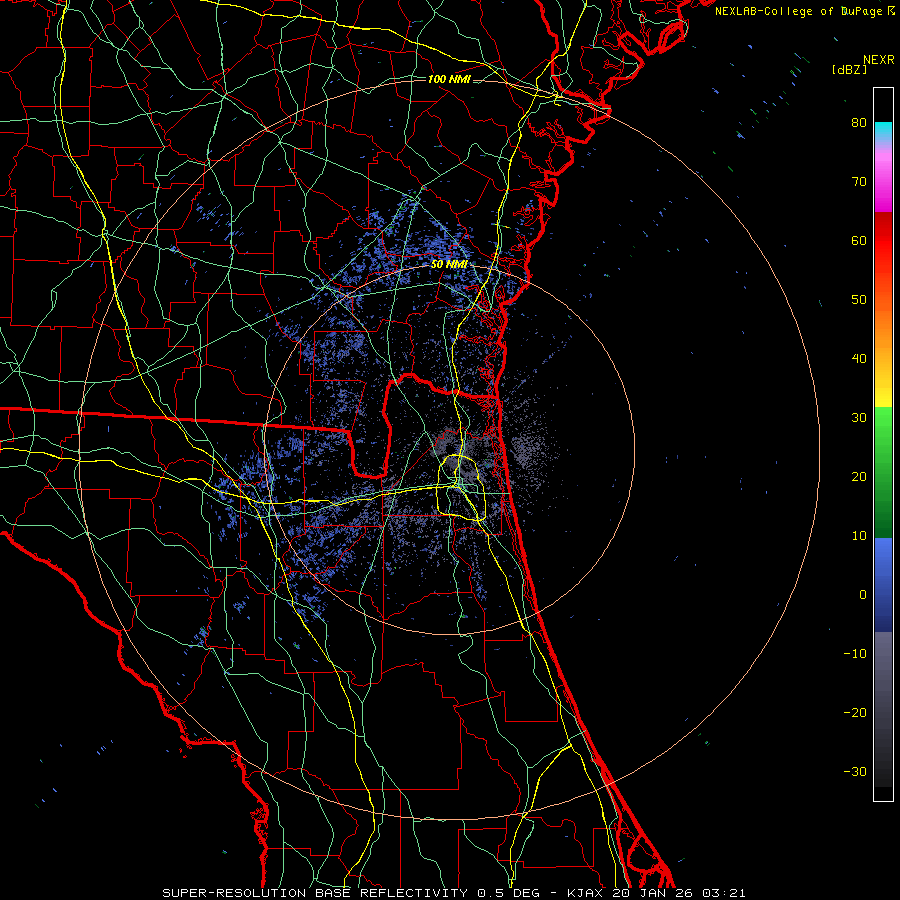This screenshot has height=900, width=900.
Task: Click the 'NEXR' label above the scale
Action: coord(879,60)
